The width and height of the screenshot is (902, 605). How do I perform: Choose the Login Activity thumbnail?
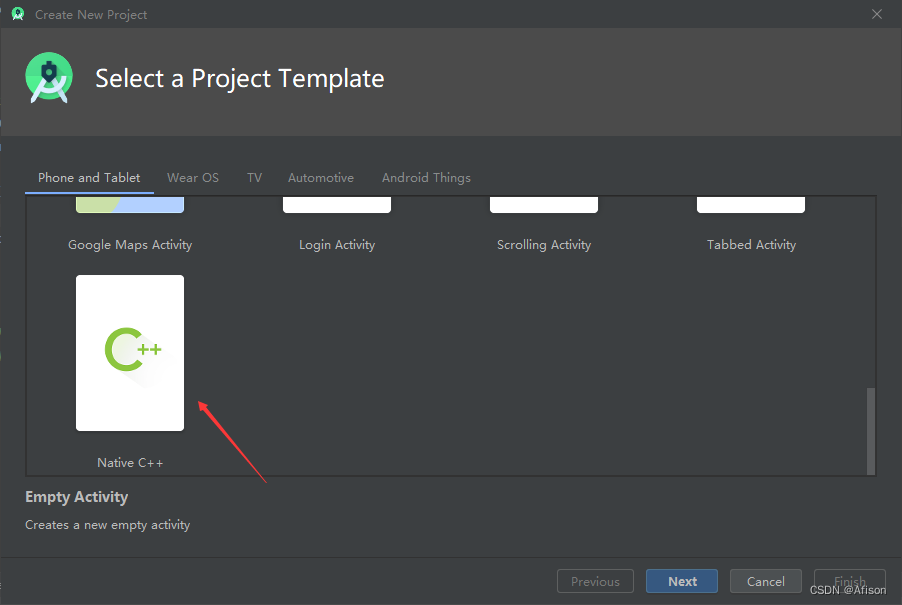click(x=337, y=205)
